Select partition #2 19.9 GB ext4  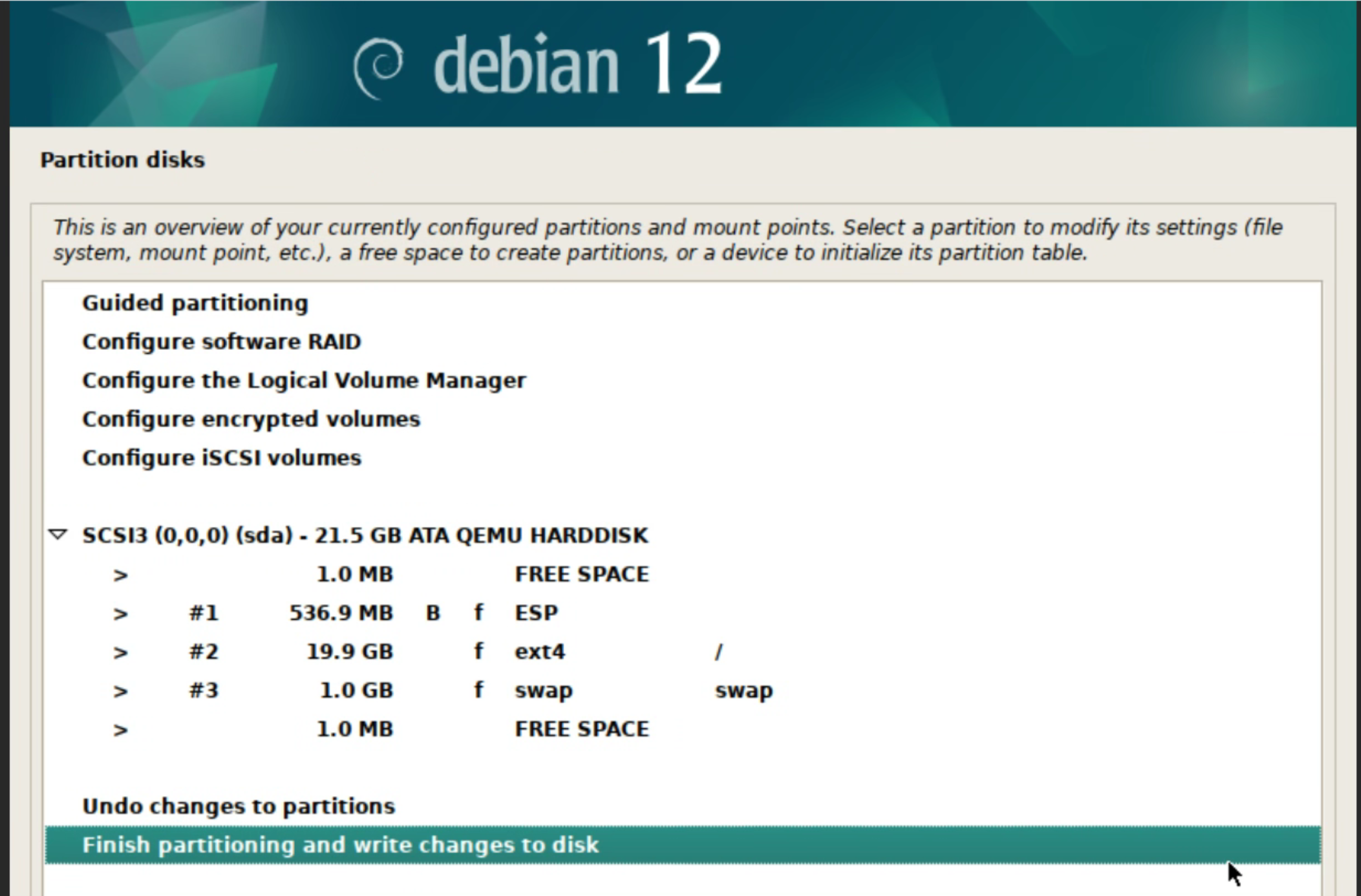tap(683, 652)
